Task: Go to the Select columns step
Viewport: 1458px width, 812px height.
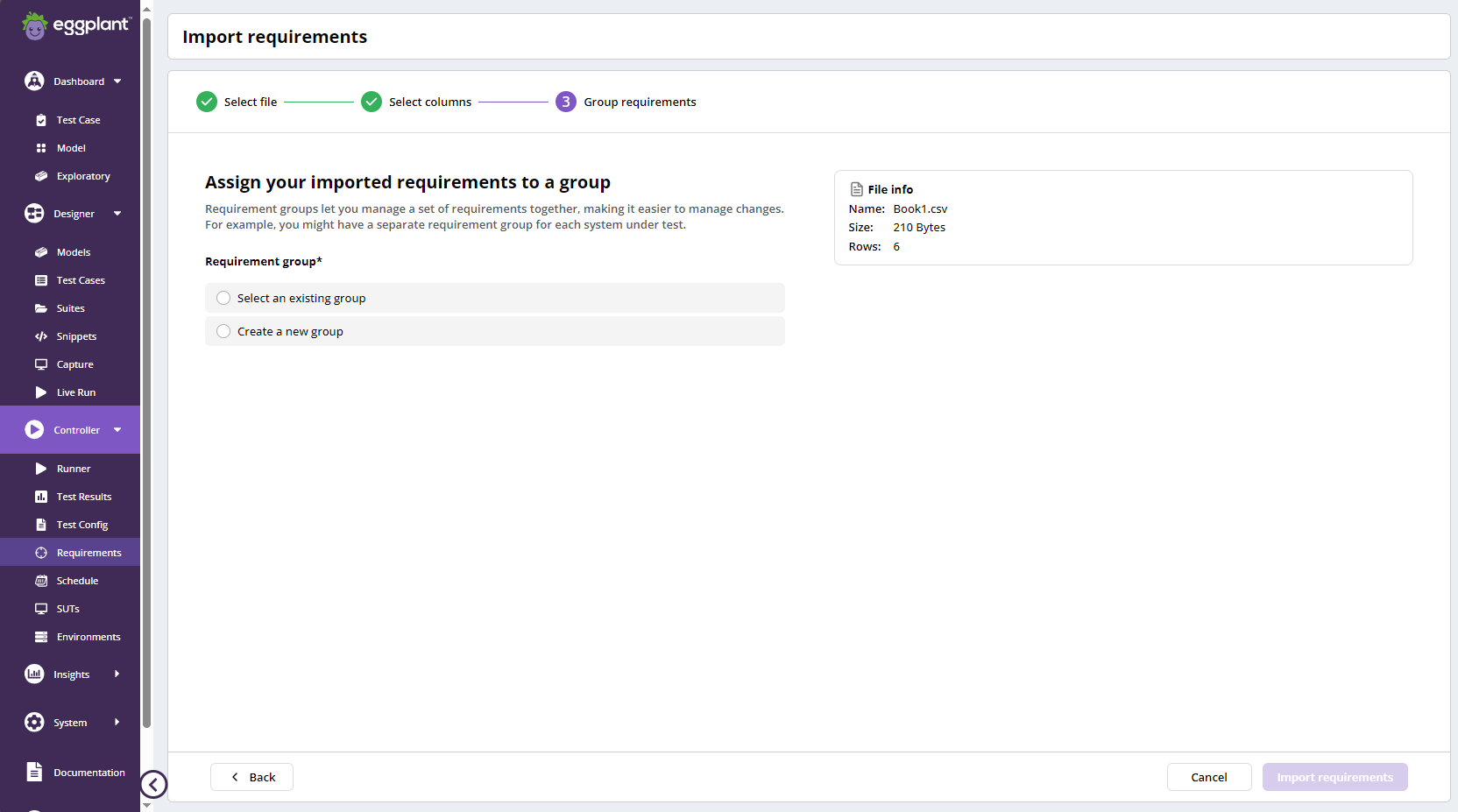Action: click(x=416, y=102)
